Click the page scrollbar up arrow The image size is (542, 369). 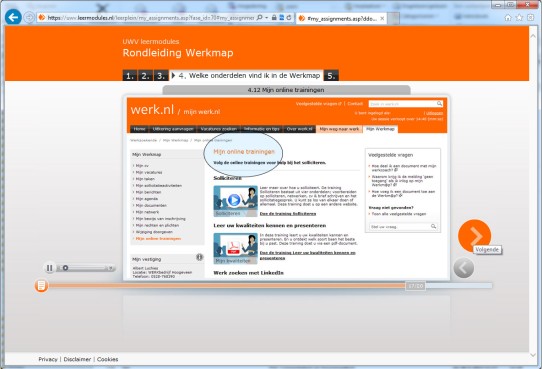tap(533, 36)
